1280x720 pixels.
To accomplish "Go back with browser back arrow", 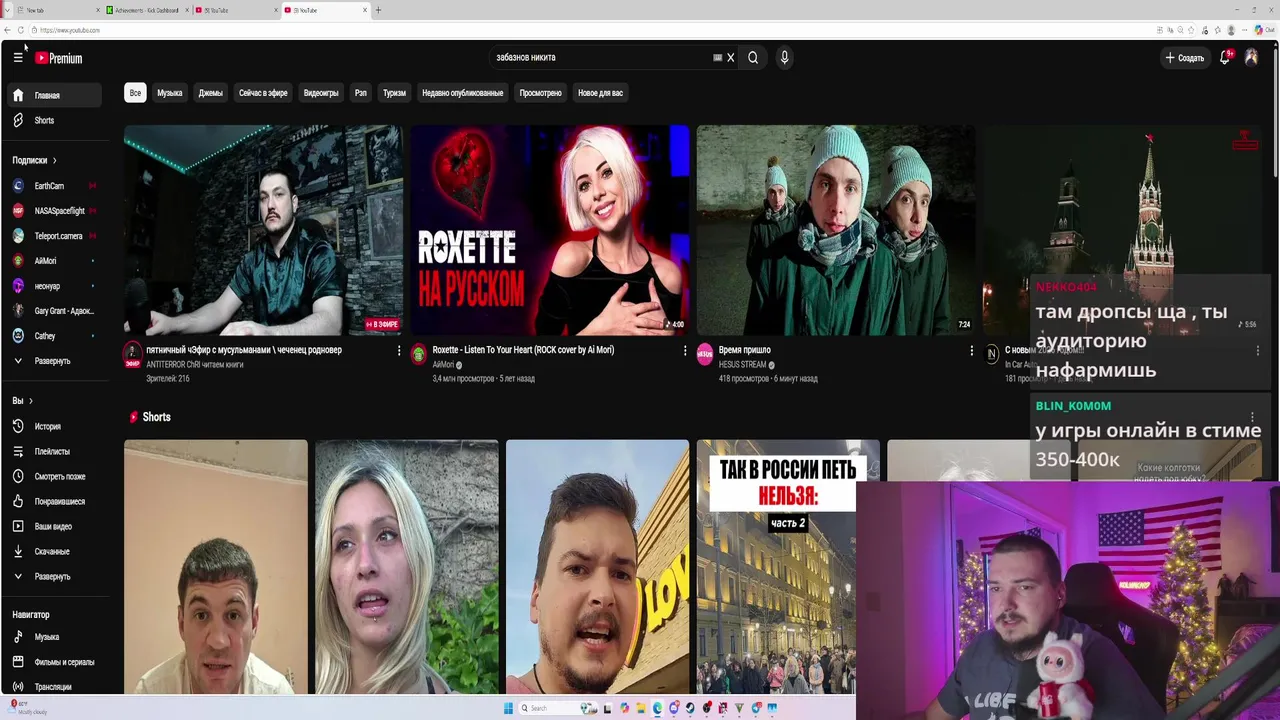I will [7, 30].
